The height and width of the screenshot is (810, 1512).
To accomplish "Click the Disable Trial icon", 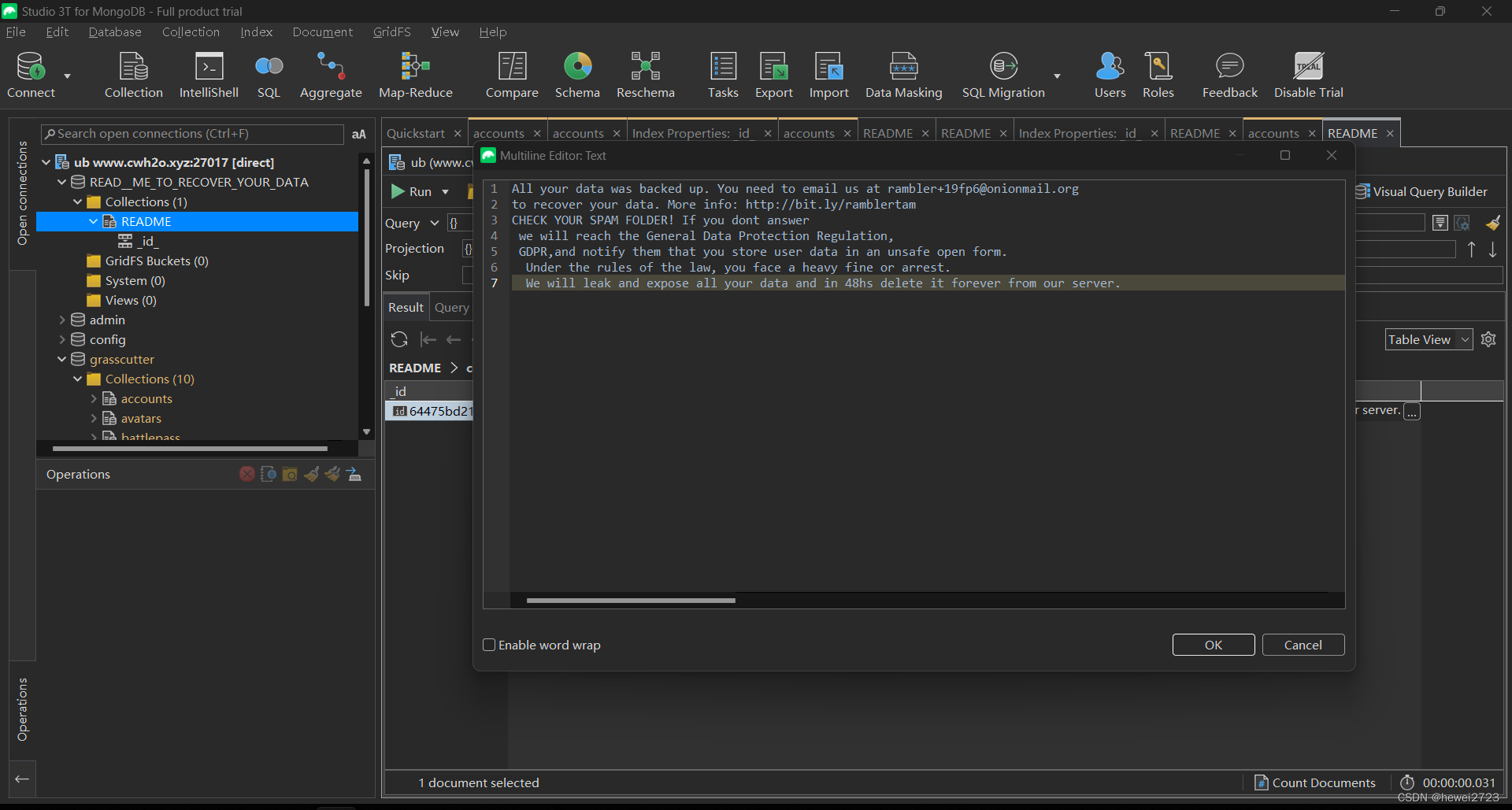I will tap(1309, 67).
